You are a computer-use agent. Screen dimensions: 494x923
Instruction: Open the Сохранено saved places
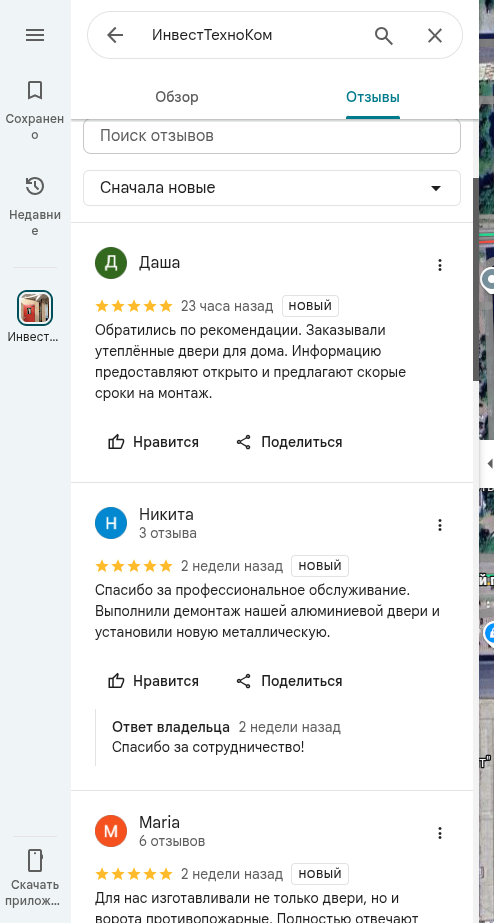pos(35,110)
